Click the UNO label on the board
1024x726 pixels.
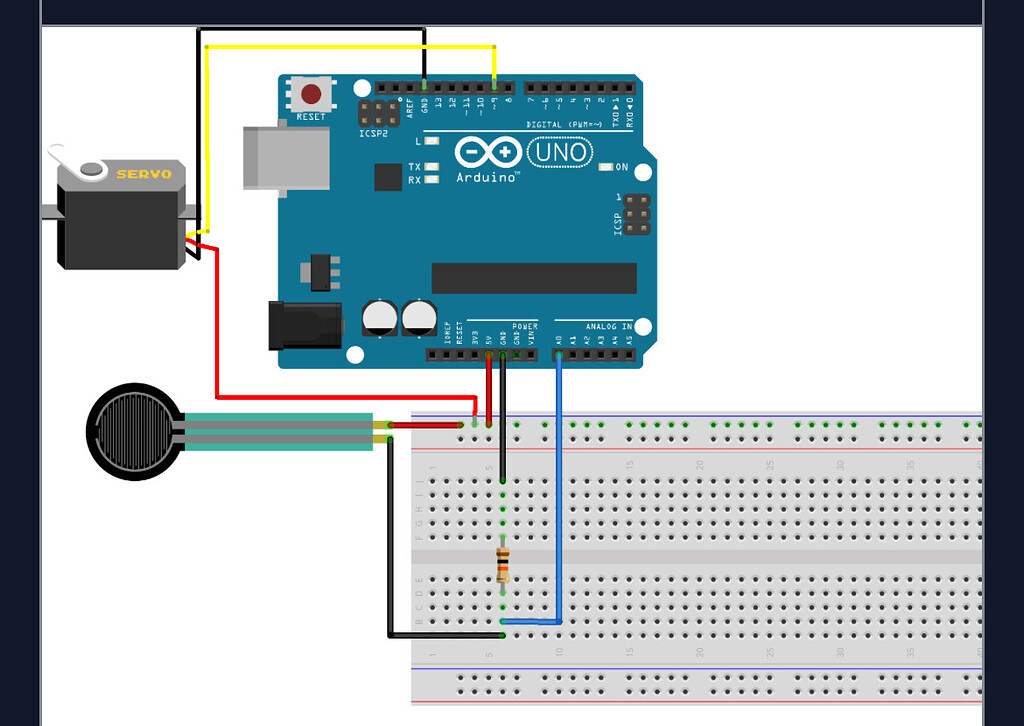560,152
